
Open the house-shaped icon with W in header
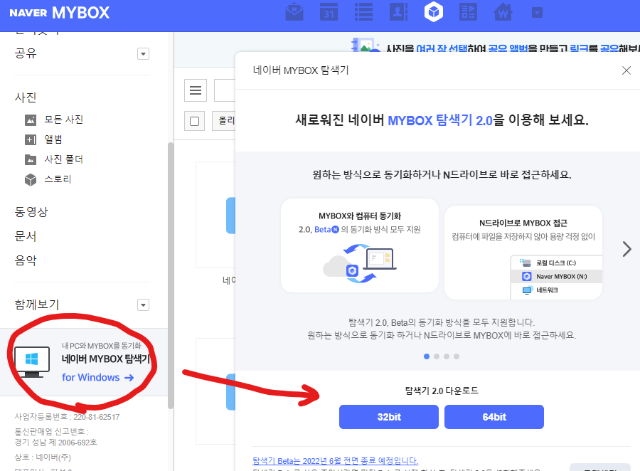[503, 12]
